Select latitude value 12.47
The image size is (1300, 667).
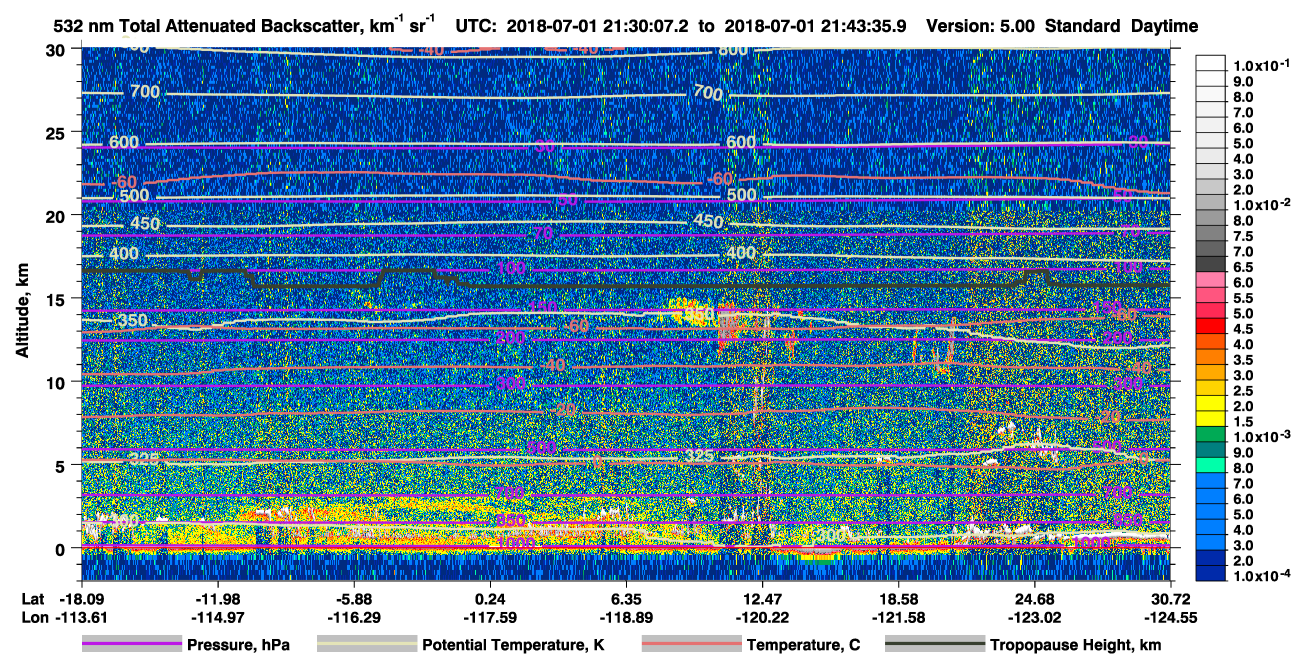tap(762, 597)
